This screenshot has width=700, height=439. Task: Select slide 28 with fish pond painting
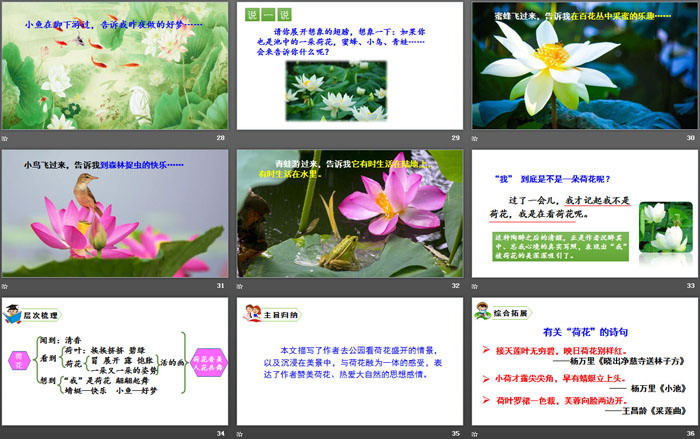[115, 66]
